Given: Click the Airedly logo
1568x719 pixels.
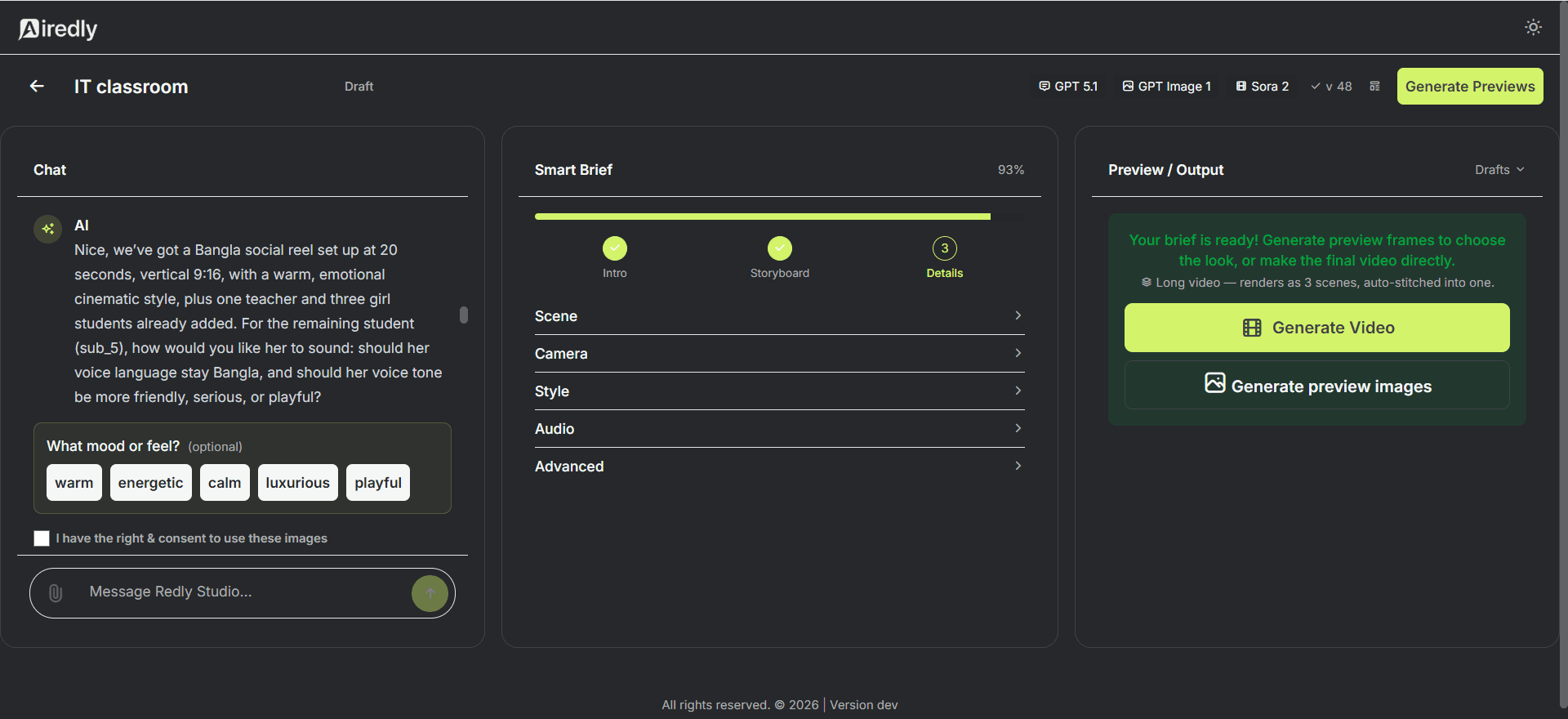Looking at the screenshot, I should point(58,29).
